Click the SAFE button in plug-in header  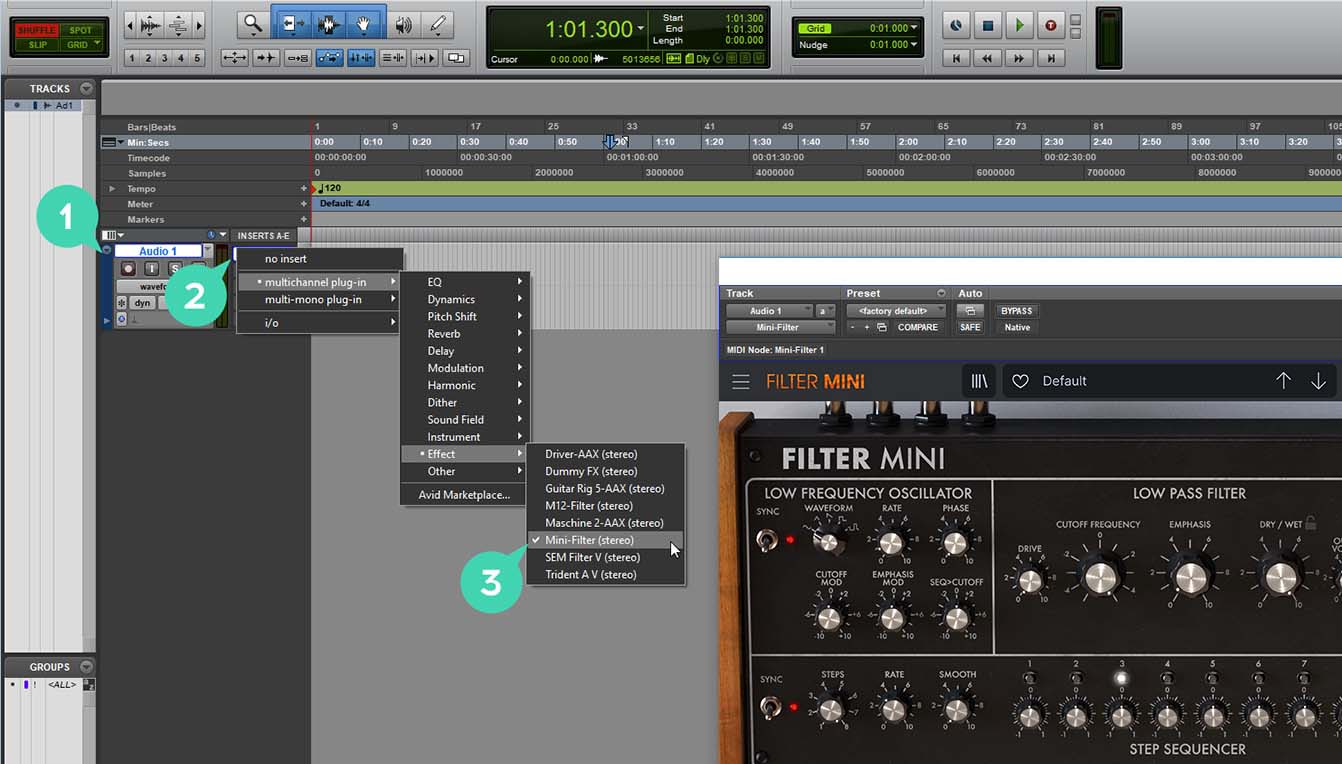tap(970, 327)
